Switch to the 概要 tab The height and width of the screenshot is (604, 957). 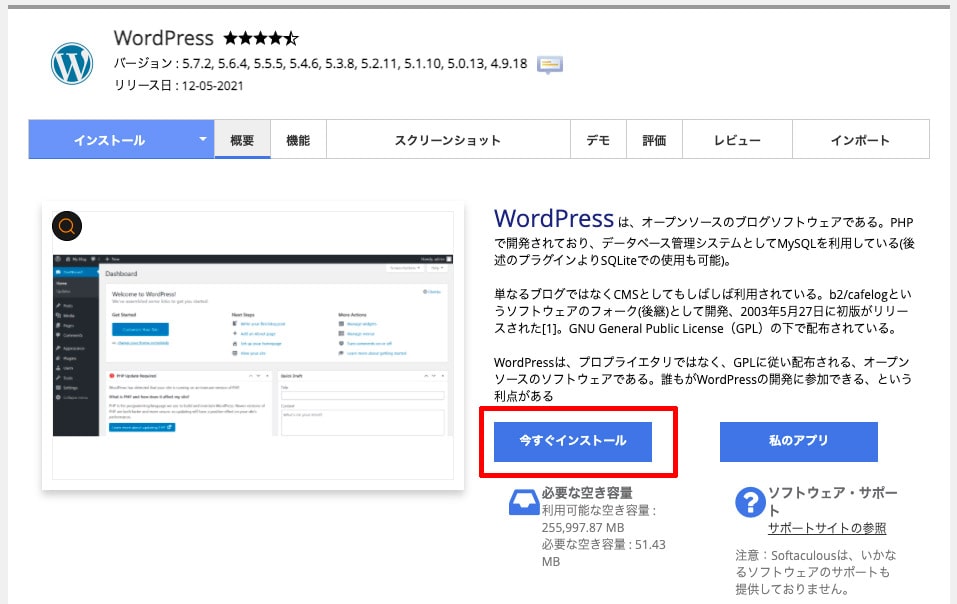(242, 140)
